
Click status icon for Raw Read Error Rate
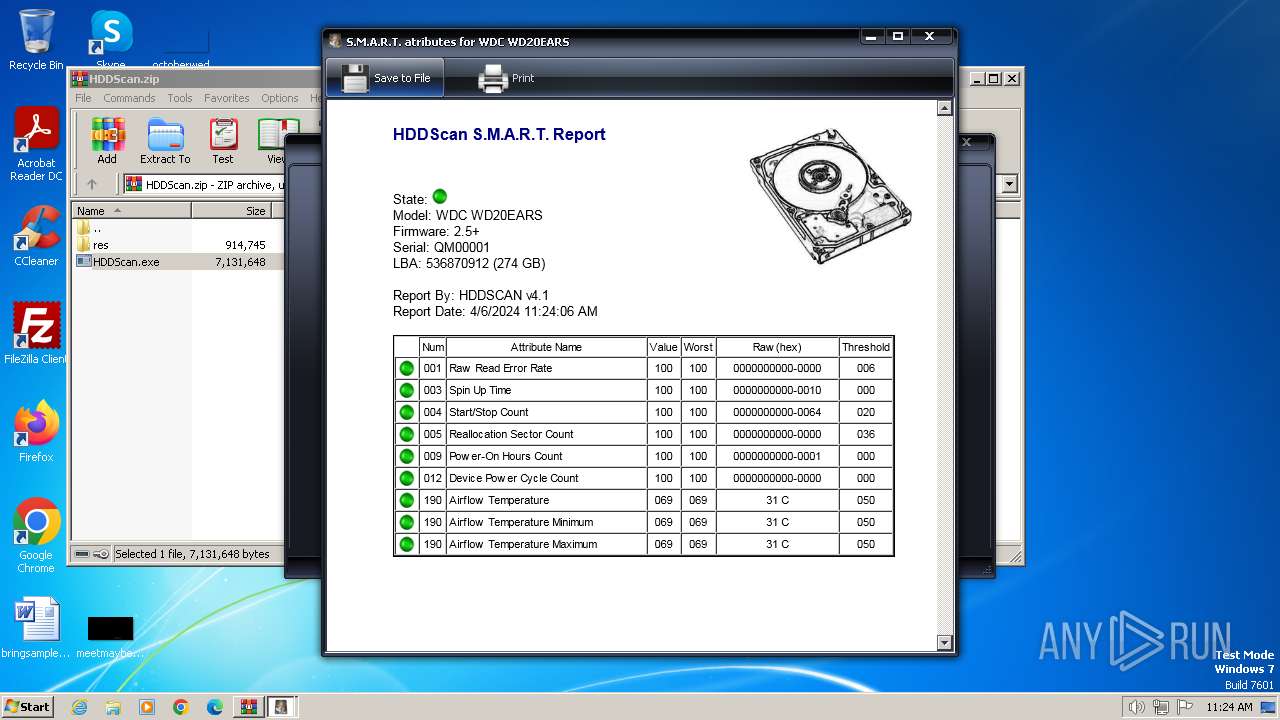click(x=406, y=368)
